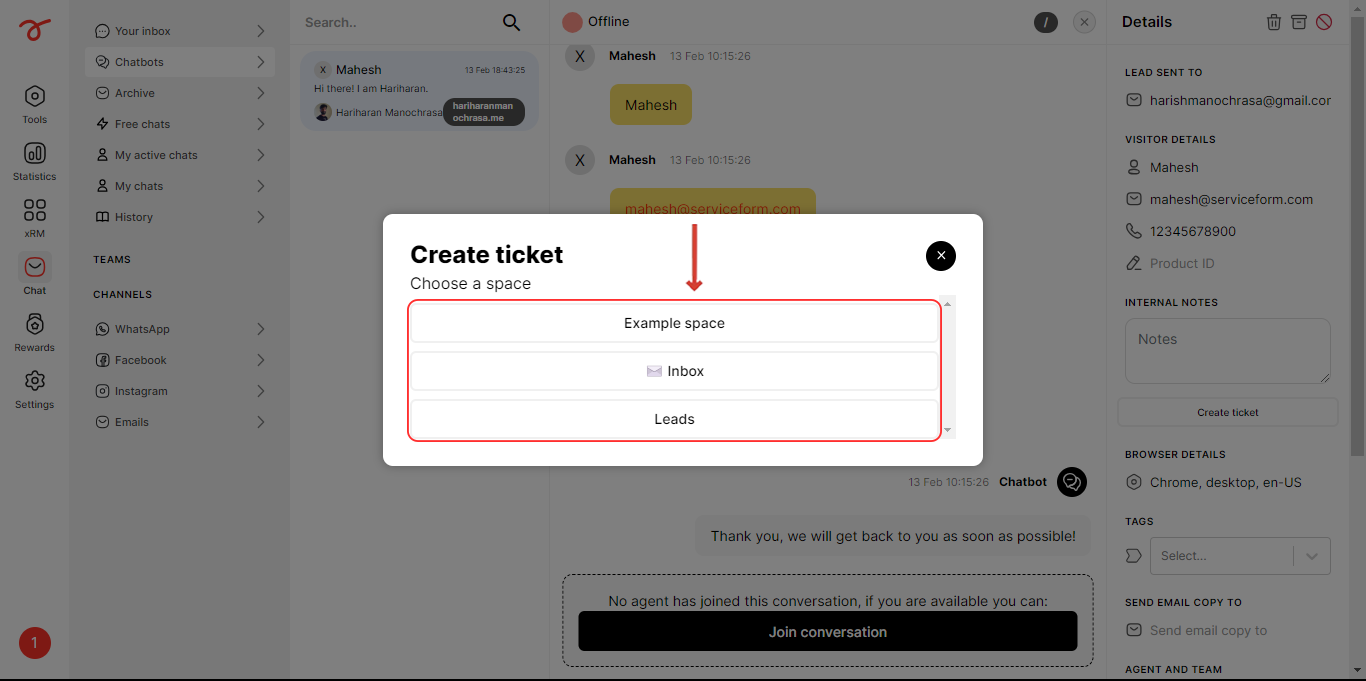Choose the Example space option
This screenshot has height=681, width=1366.
click(x=674, y=323)
